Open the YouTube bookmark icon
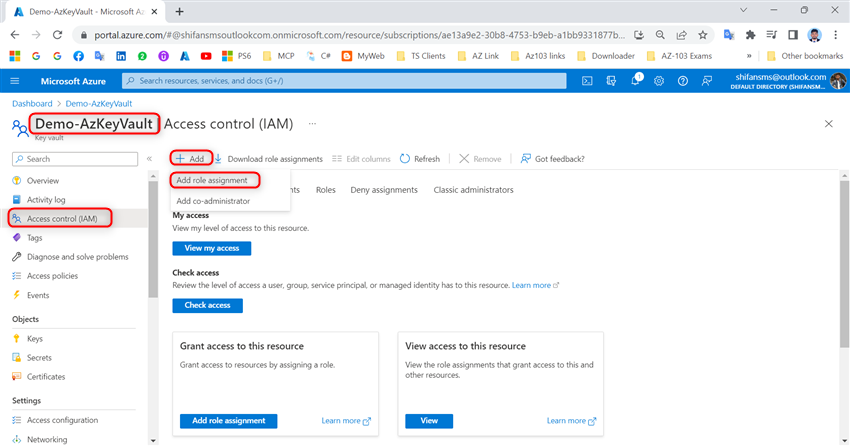This screenshot has width=850, height=446. (206, 56)
